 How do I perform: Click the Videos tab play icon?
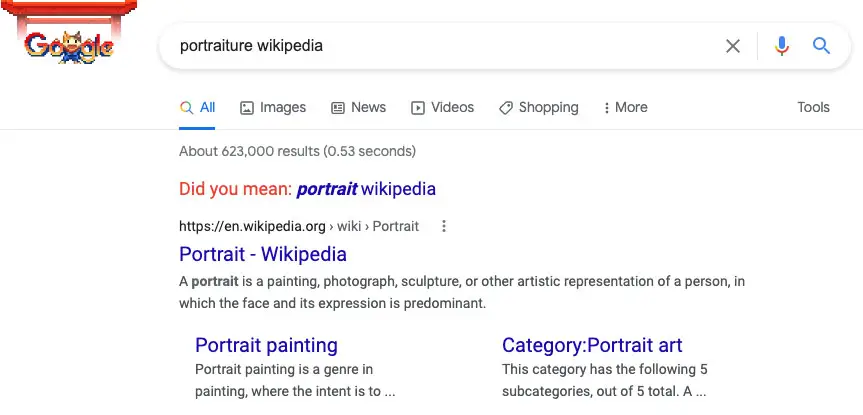(x=418, y=108)
